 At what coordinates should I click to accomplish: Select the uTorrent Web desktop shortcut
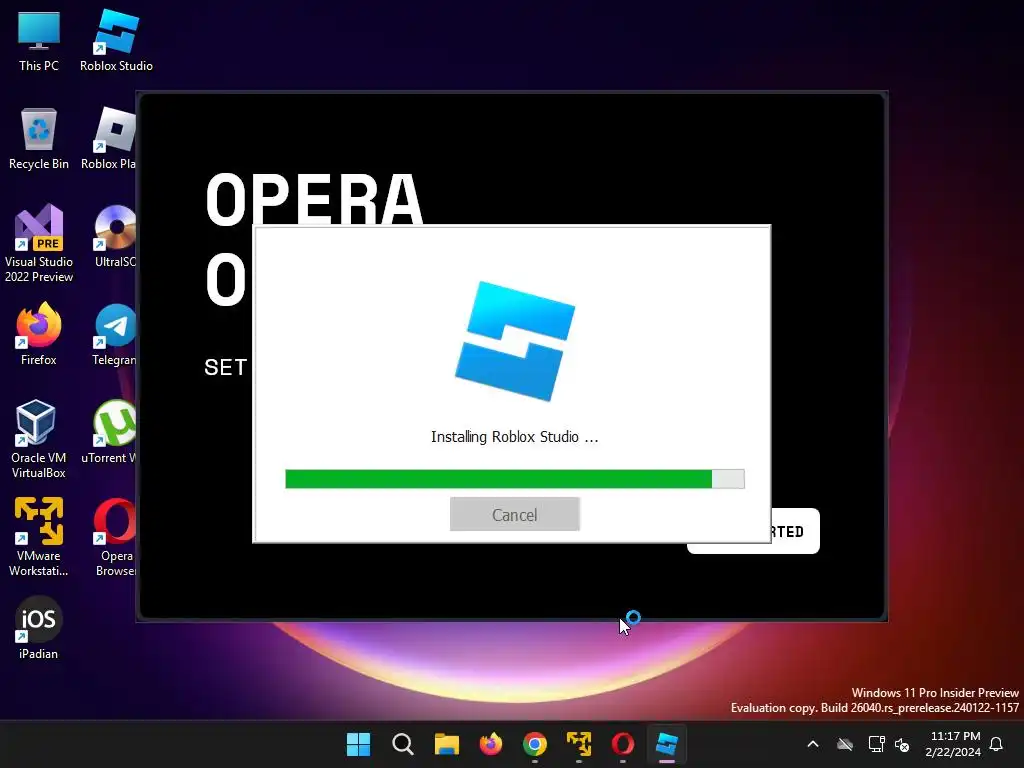[x=111, y=432]
